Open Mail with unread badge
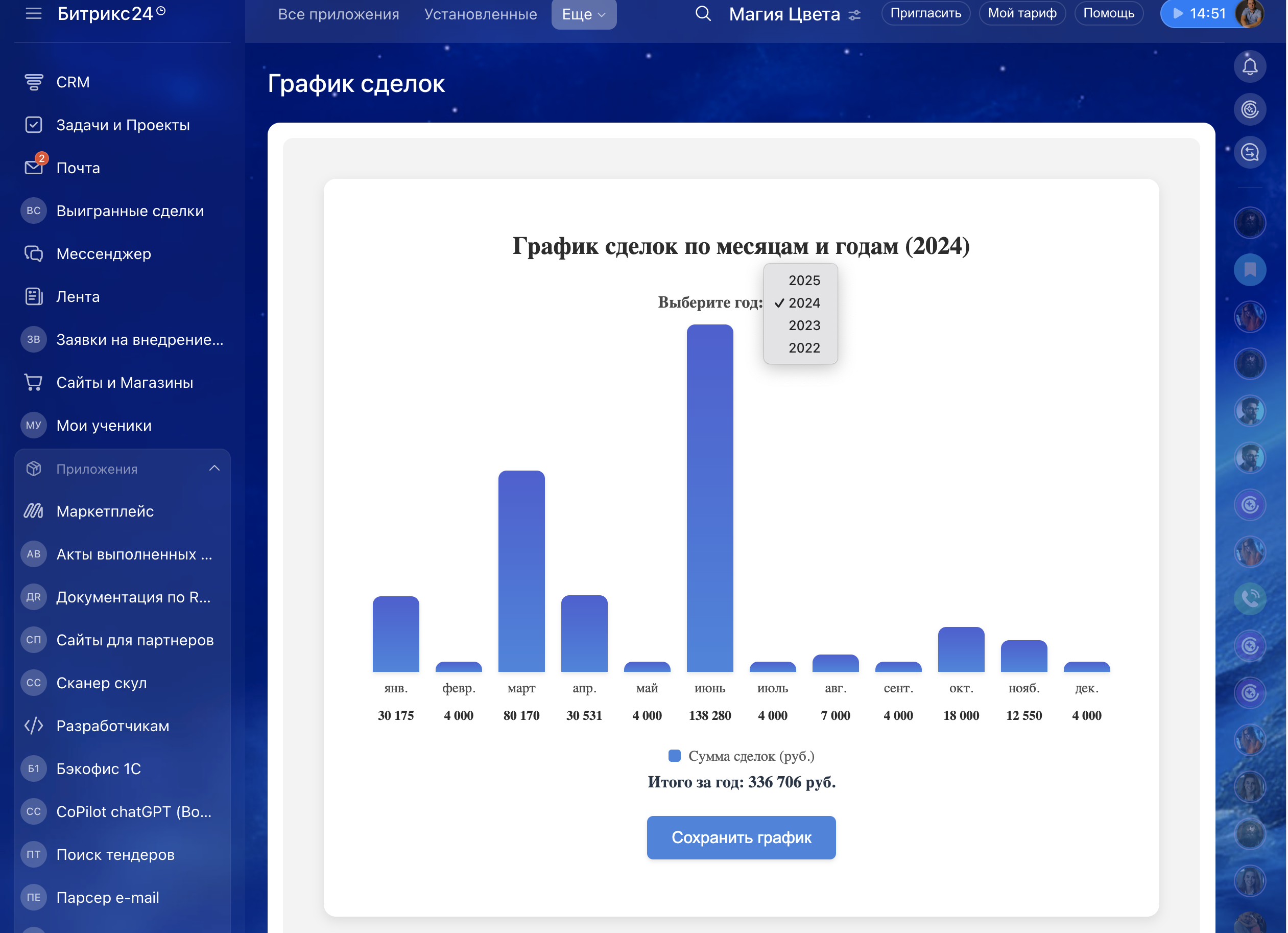This screenshot has height=933, width=1288. click(x=34, y=168)
